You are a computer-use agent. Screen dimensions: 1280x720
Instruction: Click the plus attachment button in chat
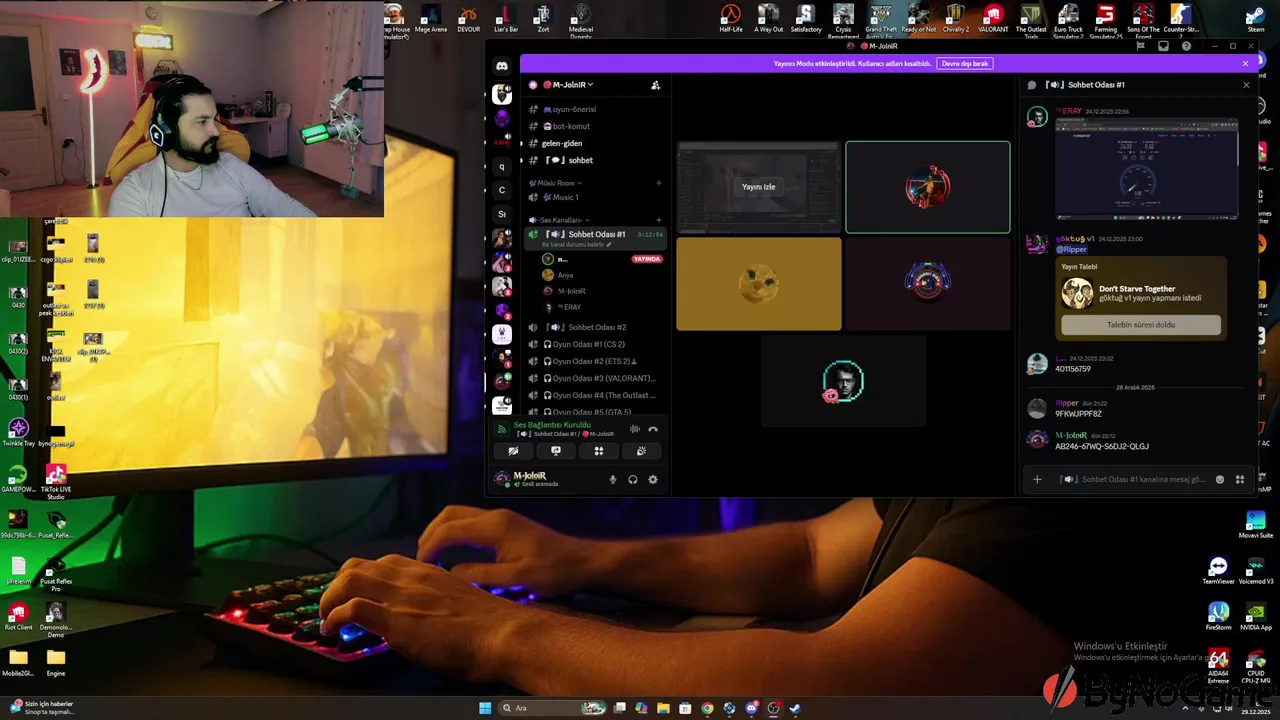coord(1037,479)
